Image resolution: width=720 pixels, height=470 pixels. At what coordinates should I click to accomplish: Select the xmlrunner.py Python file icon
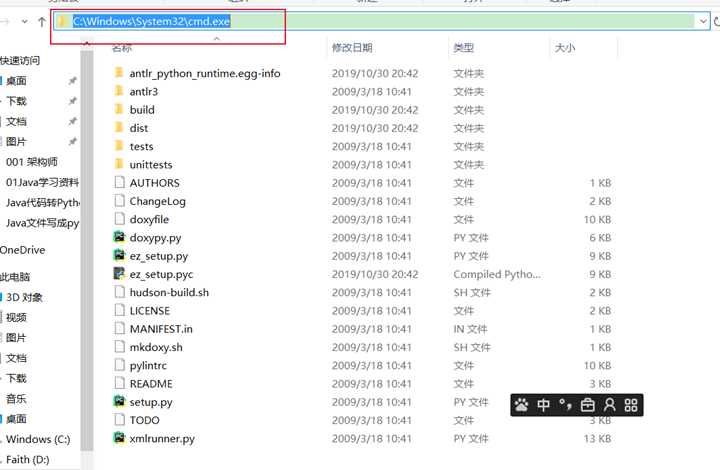(x=119, y=438)
